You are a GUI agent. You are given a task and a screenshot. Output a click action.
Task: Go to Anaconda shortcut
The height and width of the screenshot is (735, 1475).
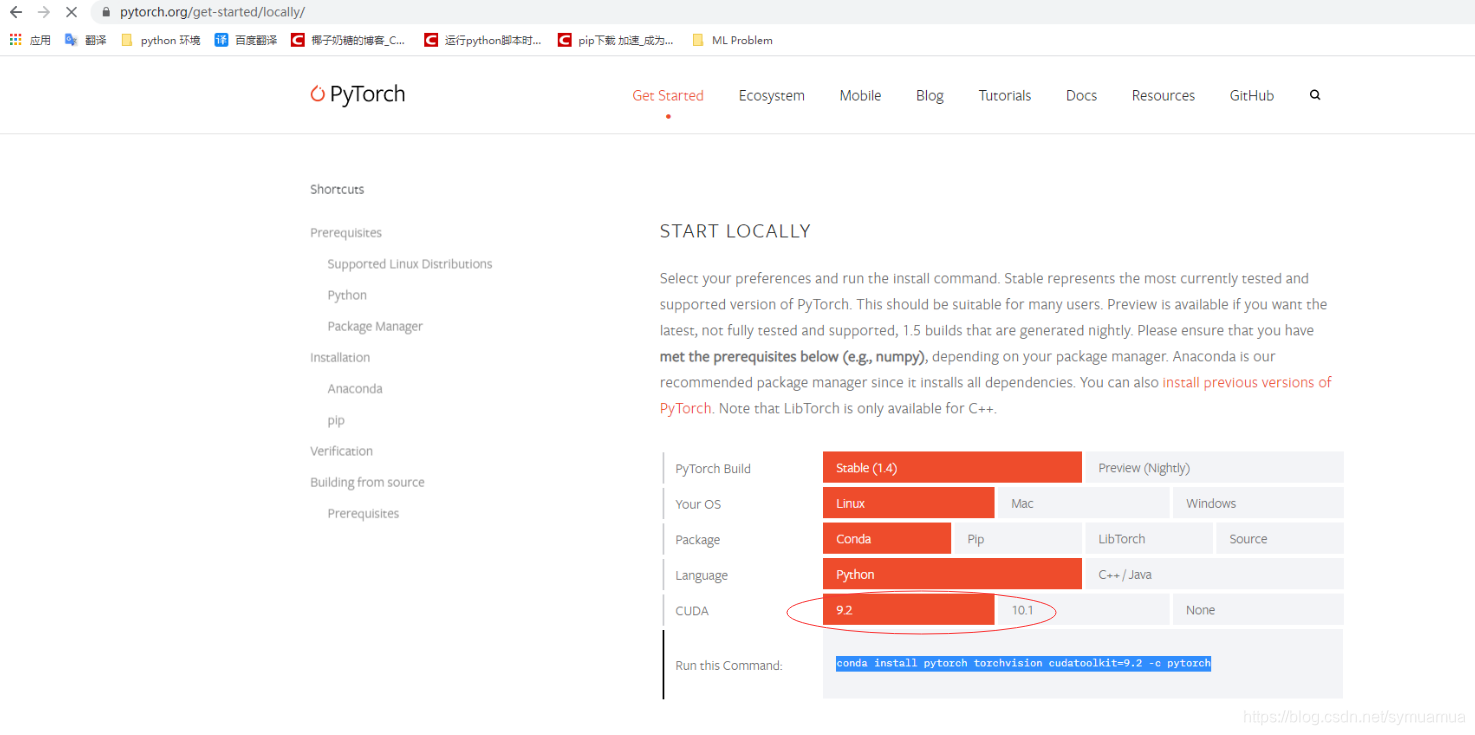click(x=355, y=388)
